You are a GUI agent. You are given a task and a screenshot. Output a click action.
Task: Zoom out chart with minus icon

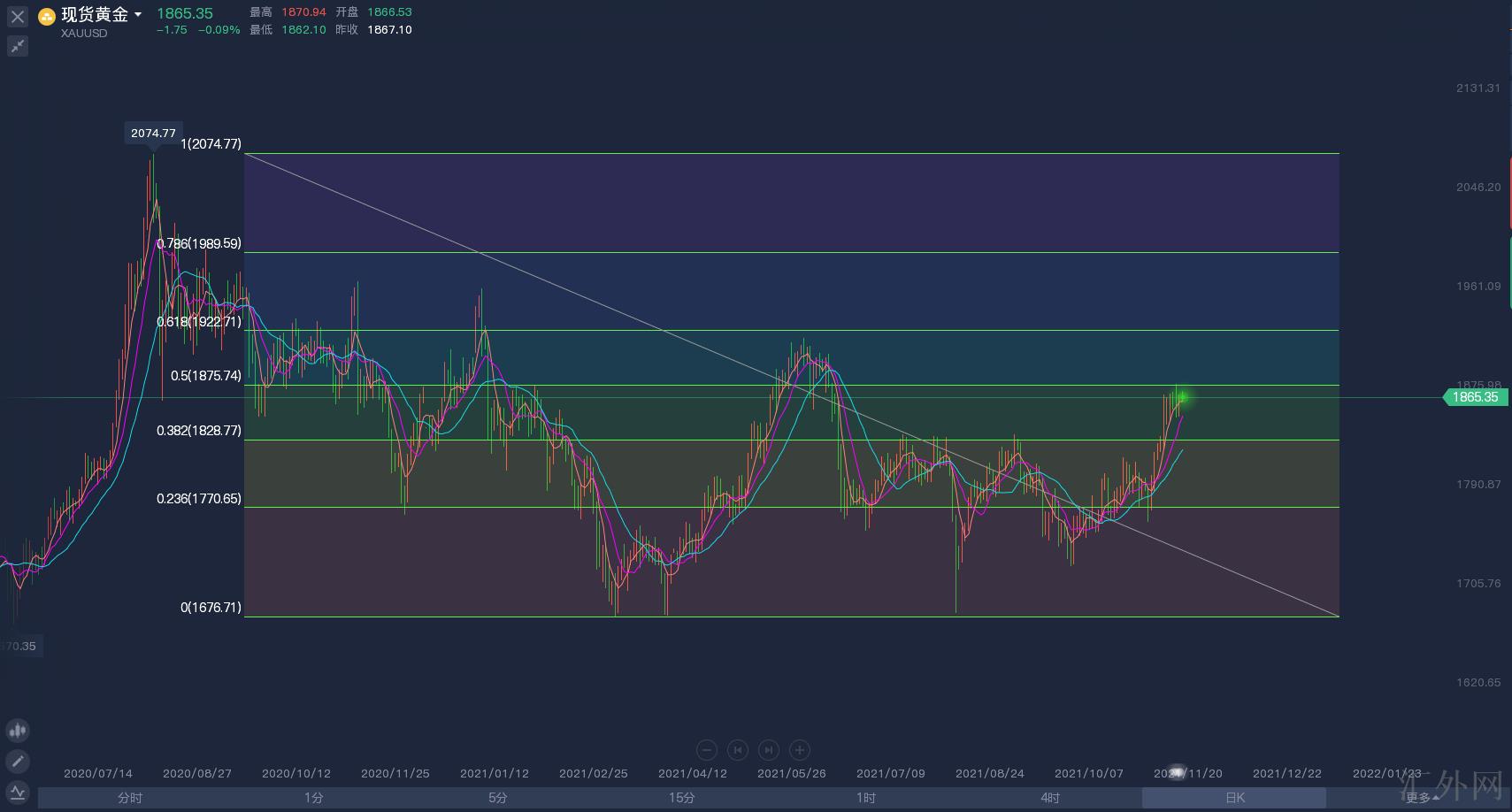[x=707, y=750]
